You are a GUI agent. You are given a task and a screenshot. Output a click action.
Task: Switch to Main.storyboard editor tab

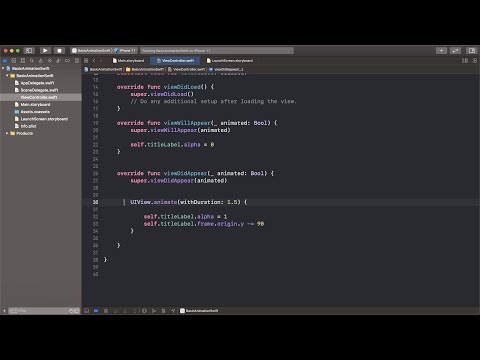[x=129, y=61]
